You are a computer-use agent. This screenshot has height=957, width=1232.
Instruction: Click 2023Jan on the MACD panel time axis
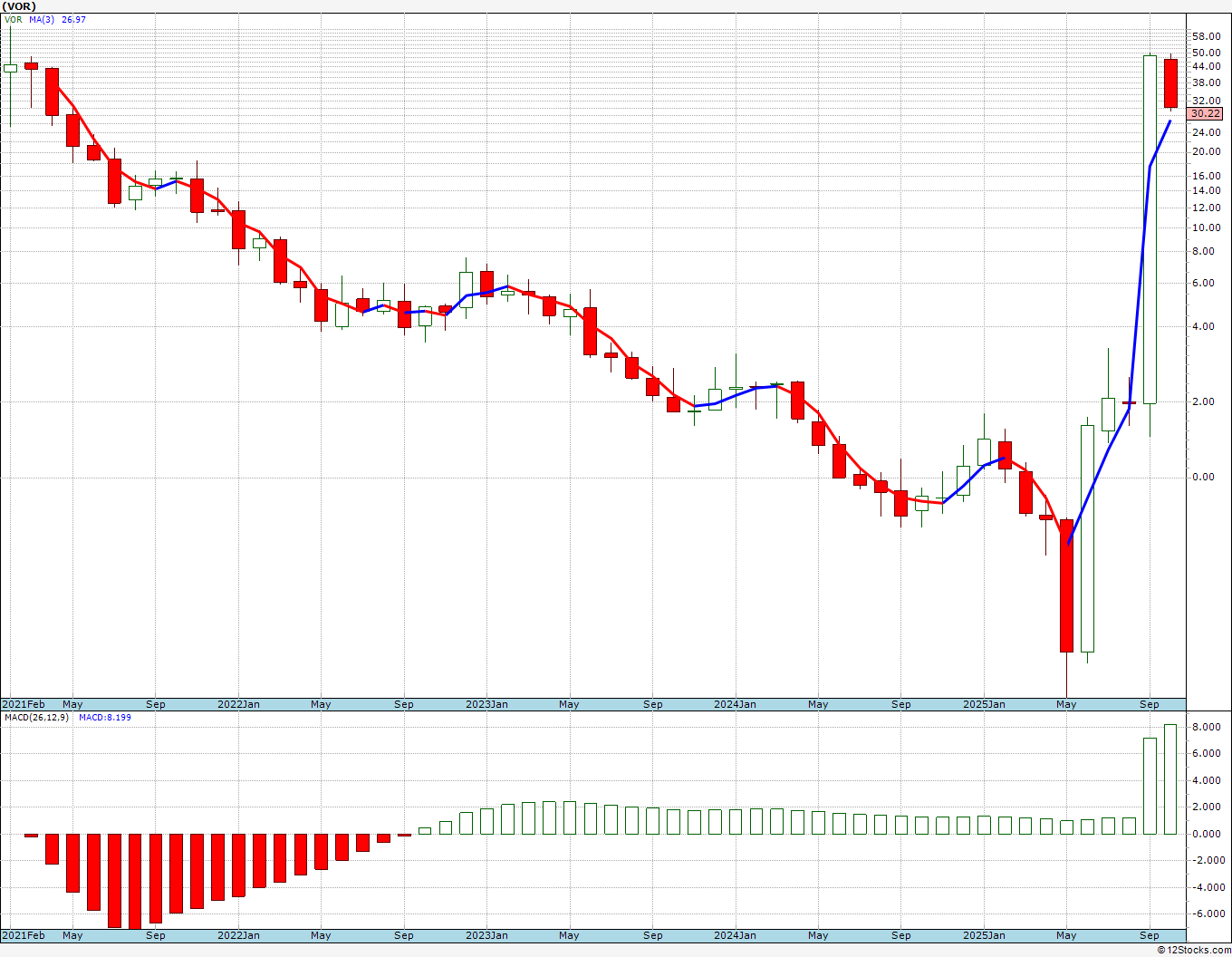click(x=487, y=935)
